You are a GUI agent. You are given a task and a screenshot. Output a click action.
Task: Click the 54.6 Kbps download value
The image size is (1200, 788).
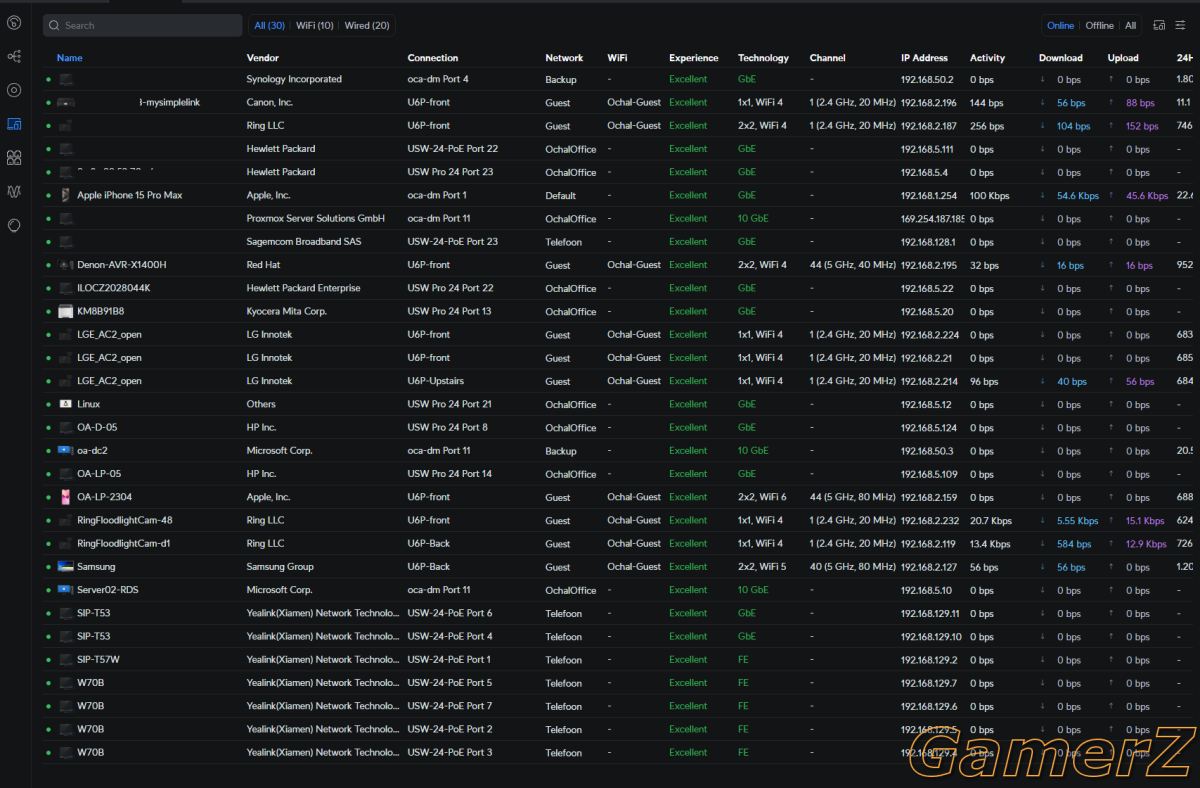1078,196
